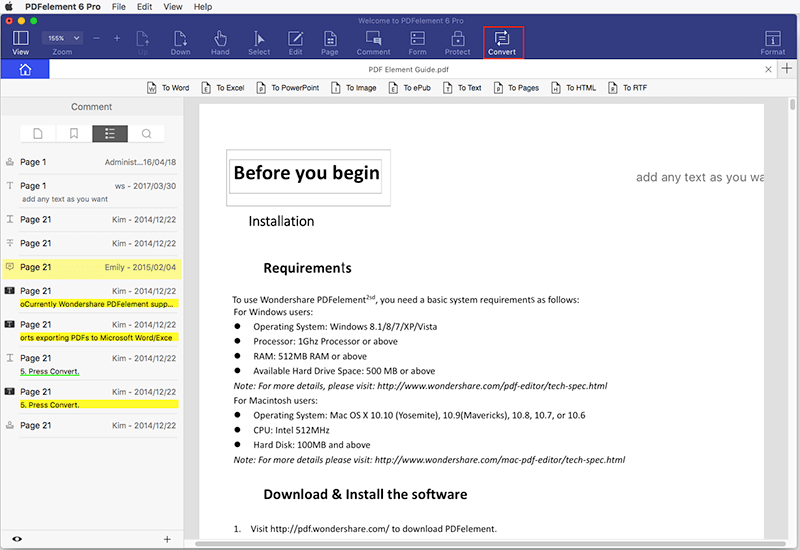
Task: Open the PDFelement 6 Pro app menu
Action: [63, 7]
